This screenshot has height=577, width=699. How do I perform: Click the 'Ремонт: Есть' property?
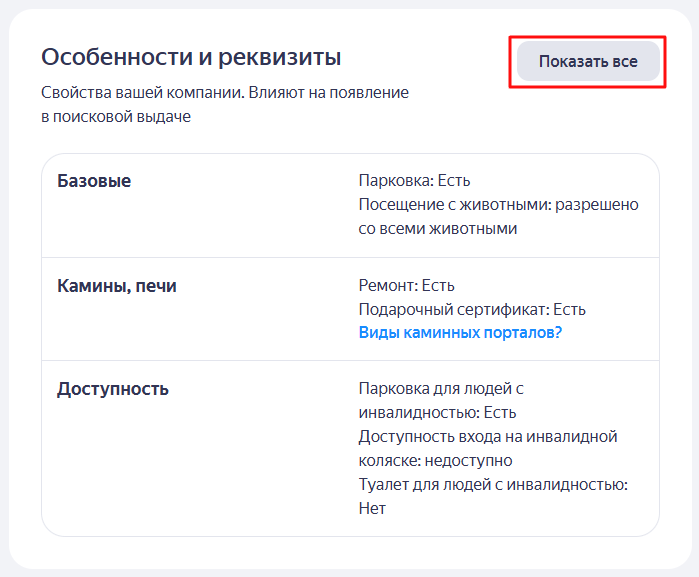(x=406, y=286)
